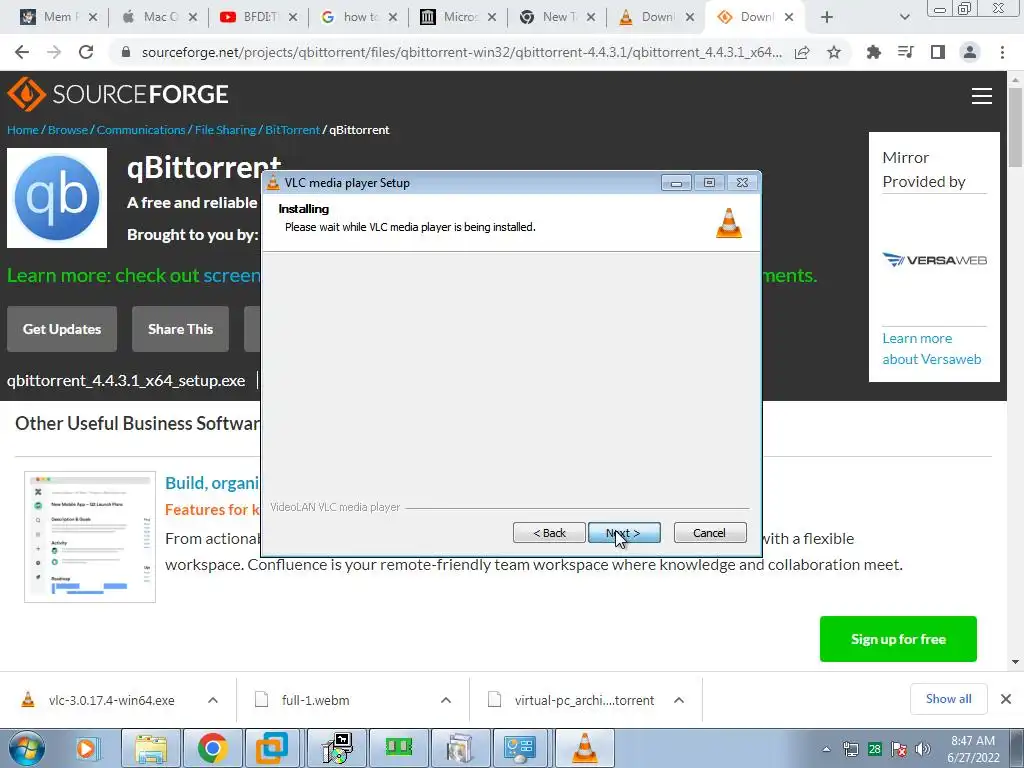Open the Home breadcrumb link
The height and width of the screenshot is (768, 1024).
[23, 130]
